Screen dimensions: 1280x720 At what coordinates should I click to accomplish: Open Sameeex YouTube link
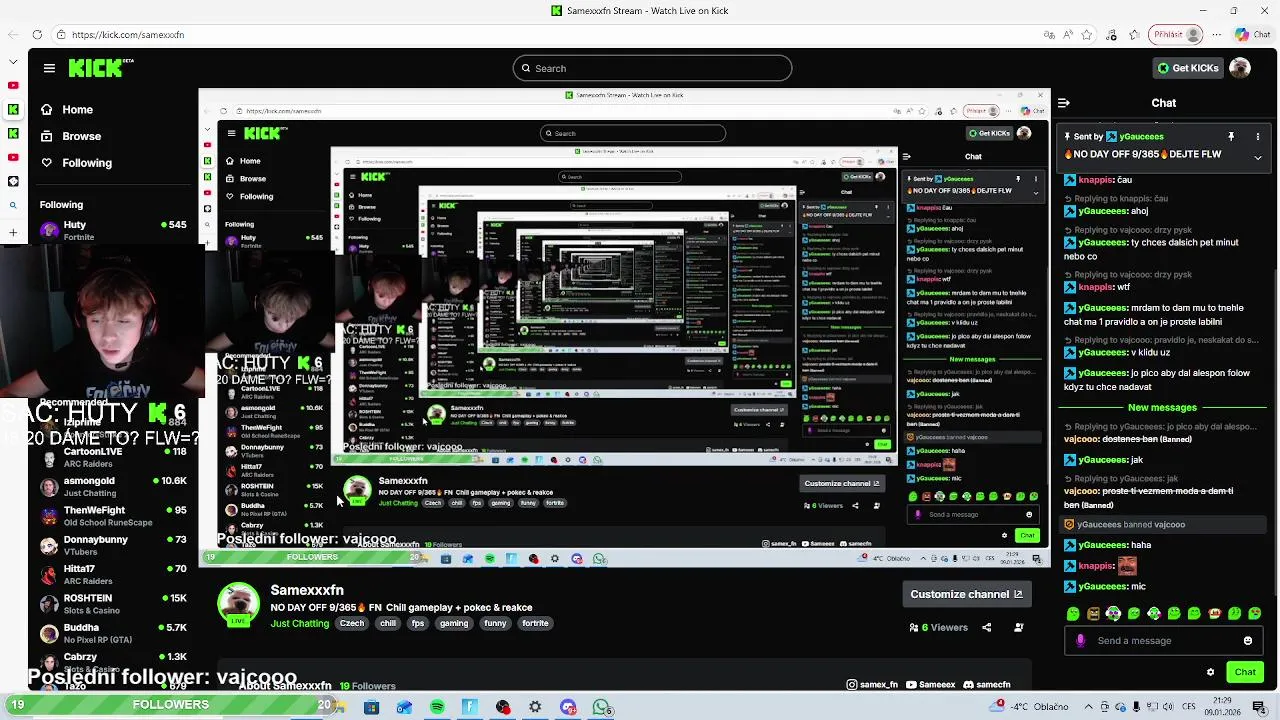click(931, 685)
